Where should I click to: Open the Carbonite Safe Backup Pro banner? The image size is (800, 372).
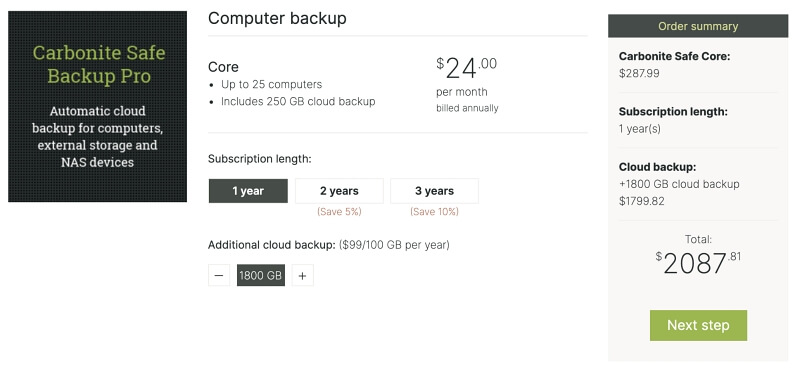[x=97, y=106]
